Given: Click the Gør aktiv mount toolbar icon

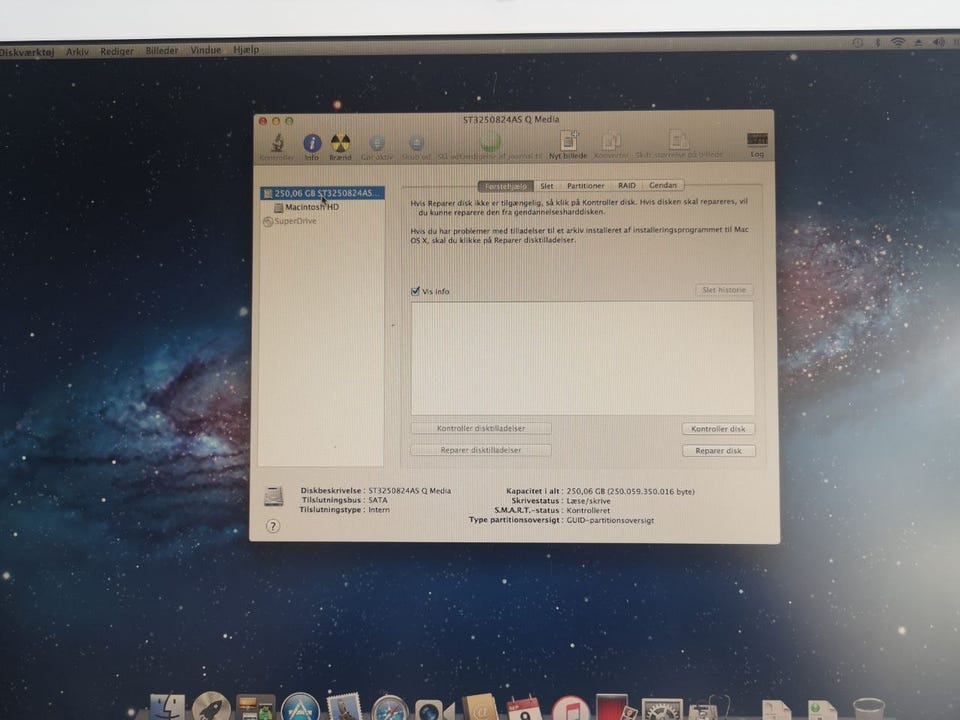Looking at the screenshot, I should click(377, 143).
